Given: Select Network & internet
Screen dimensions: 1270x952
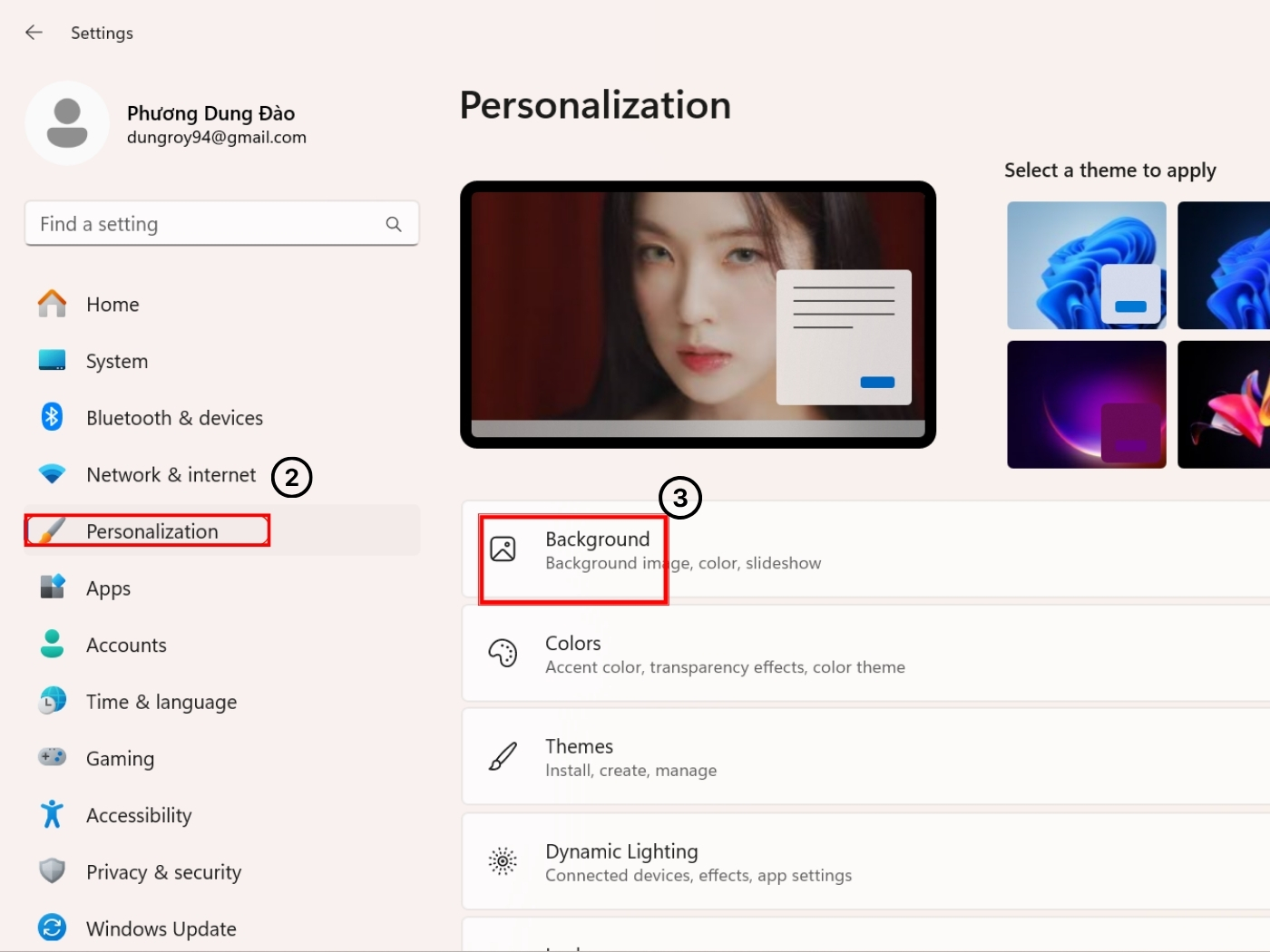Looking at the screenshot, I should [222, 474].
